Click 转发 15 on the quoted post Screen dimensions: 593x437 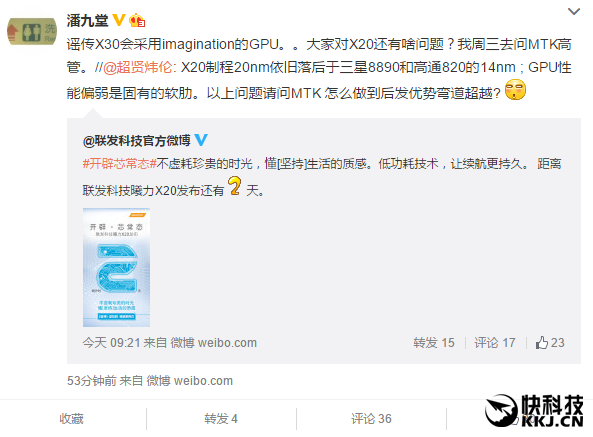pyautogui.click(x=434, y=343)
